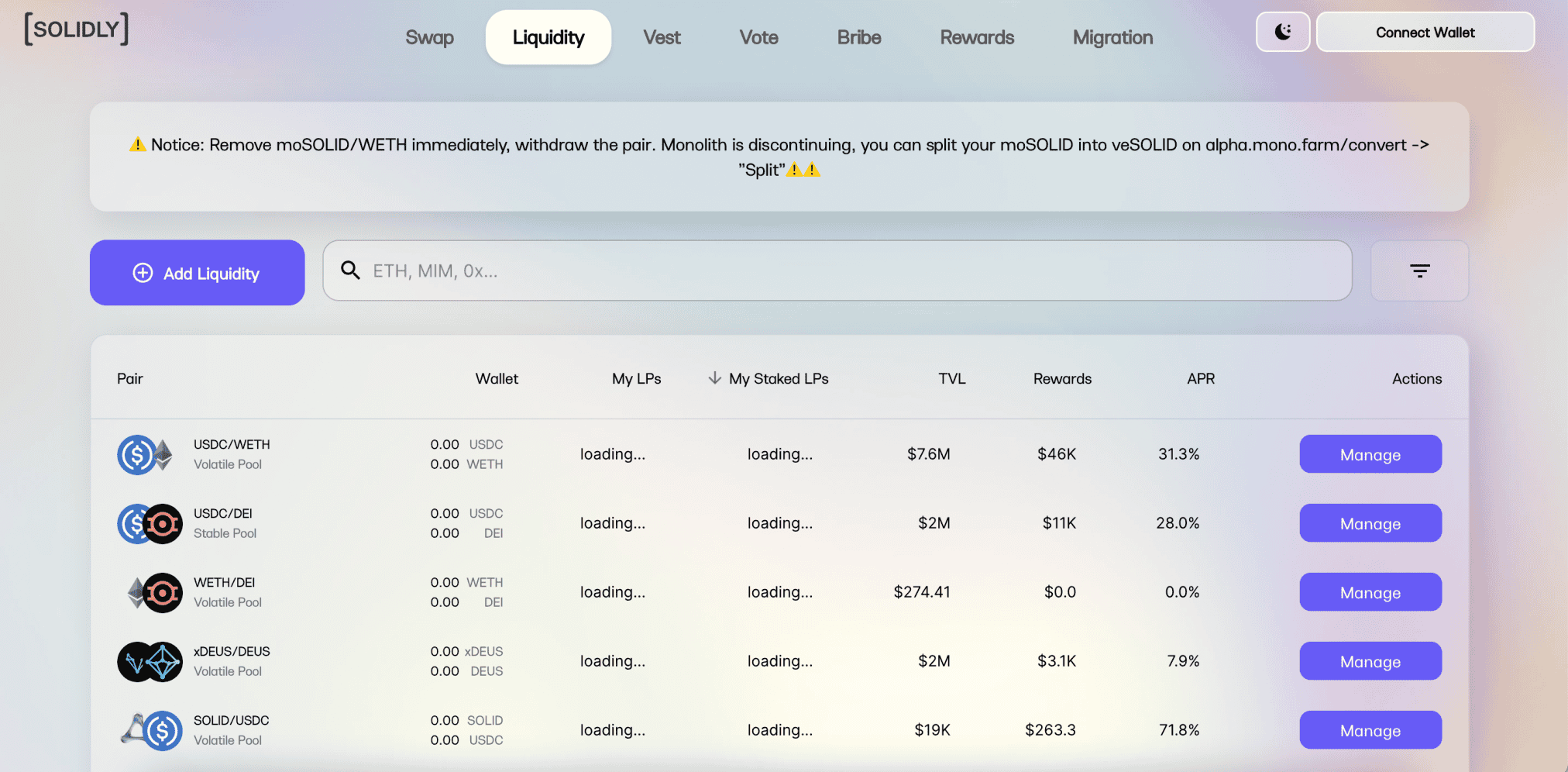Click the WETH/DEI pair token icon
This screenshot has height=772, width=1568.
154,593
